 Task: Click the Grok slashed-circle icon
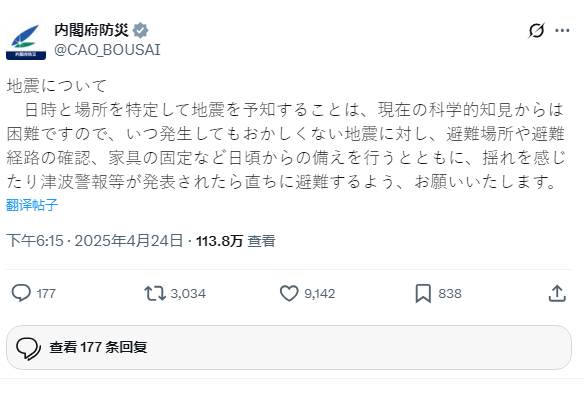[536, 31]
